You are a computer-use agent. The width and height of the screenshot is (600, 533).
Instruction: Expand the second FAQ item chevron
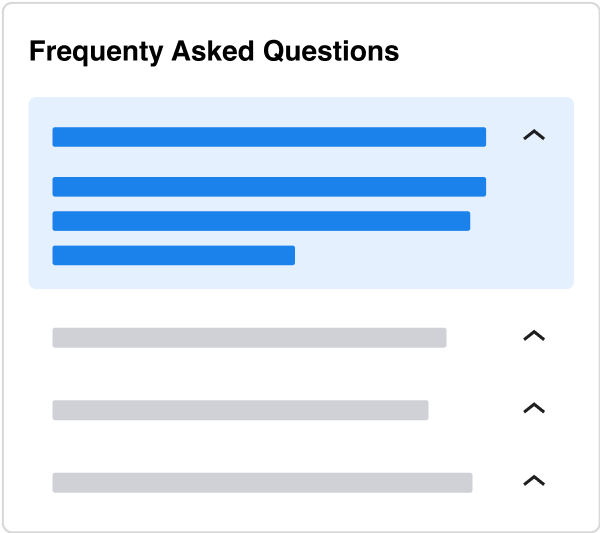click(534, 337)
